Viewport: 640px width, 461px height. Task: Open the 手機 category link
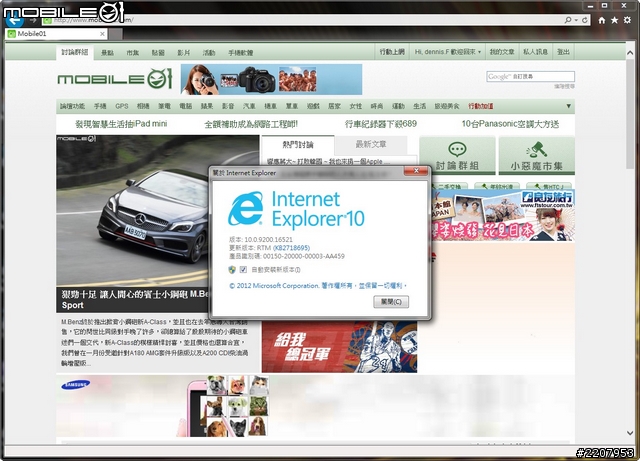[x=100, y=106]
